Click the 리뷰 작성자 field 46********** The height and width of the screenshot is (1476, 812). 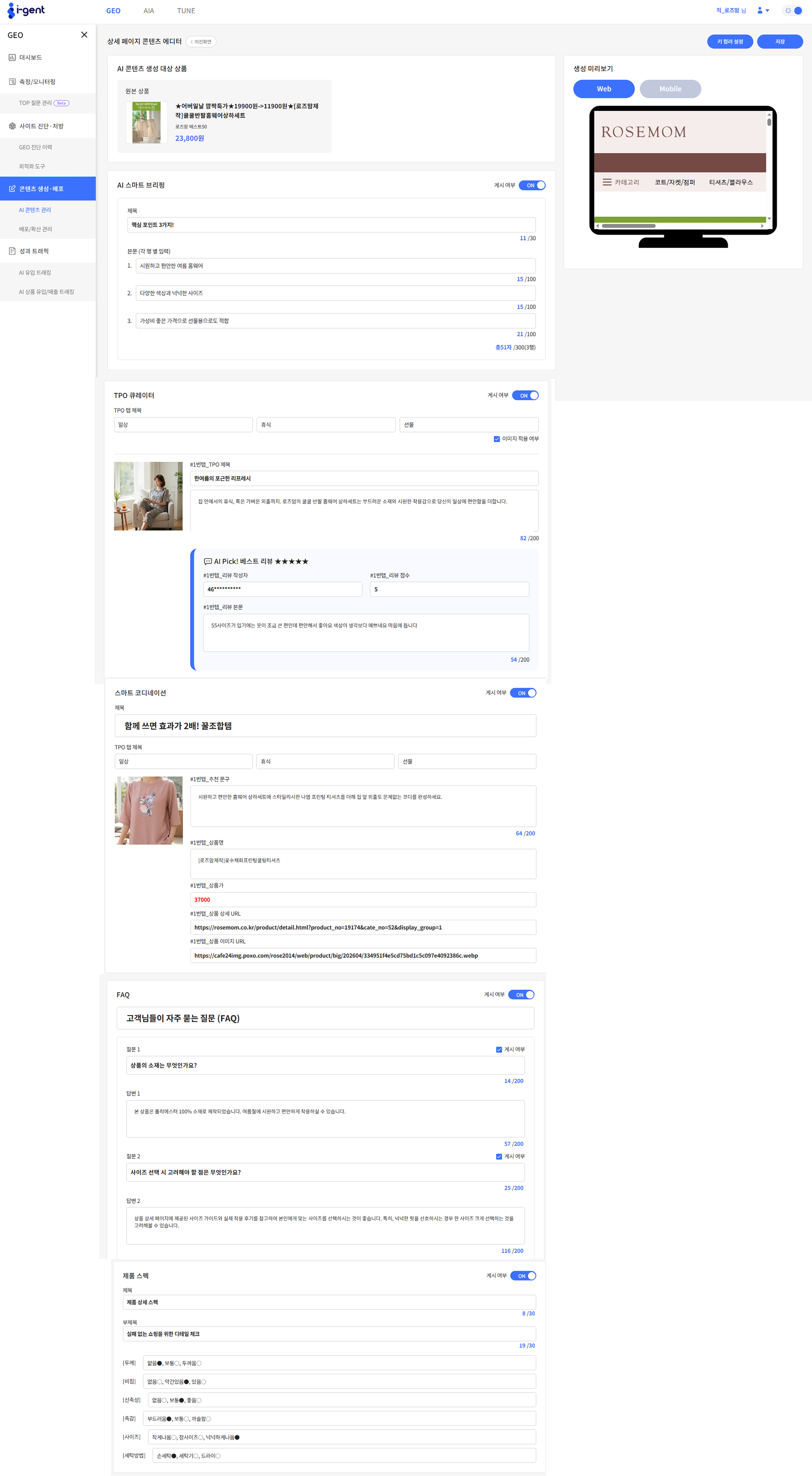click(x=282, y=589)
